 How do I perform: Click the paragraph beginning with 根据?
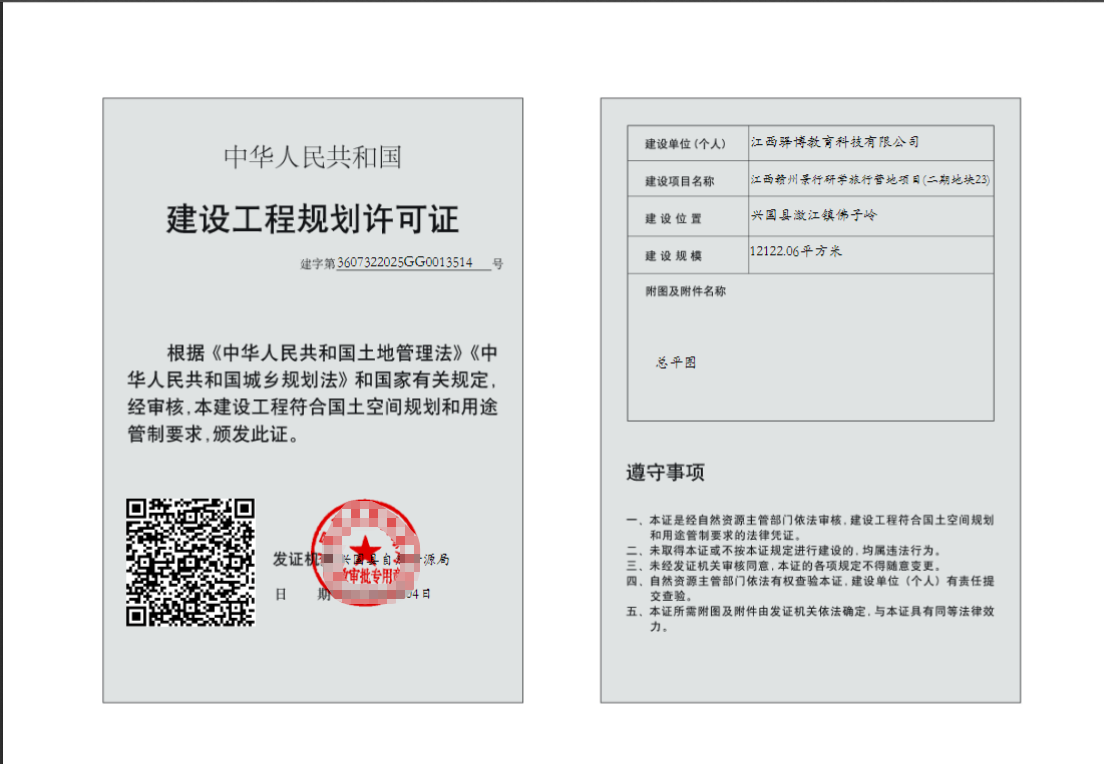(312, 394)
